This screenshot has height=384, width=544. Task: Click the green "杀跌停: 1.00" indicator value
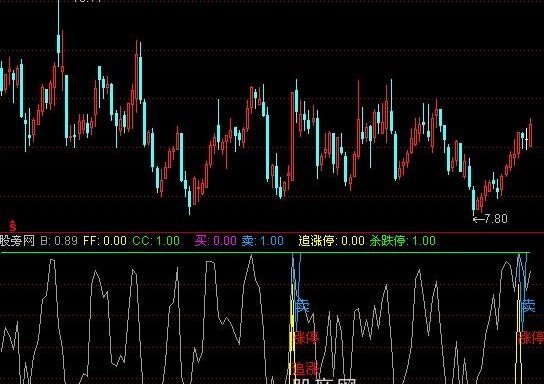[402, 241]
